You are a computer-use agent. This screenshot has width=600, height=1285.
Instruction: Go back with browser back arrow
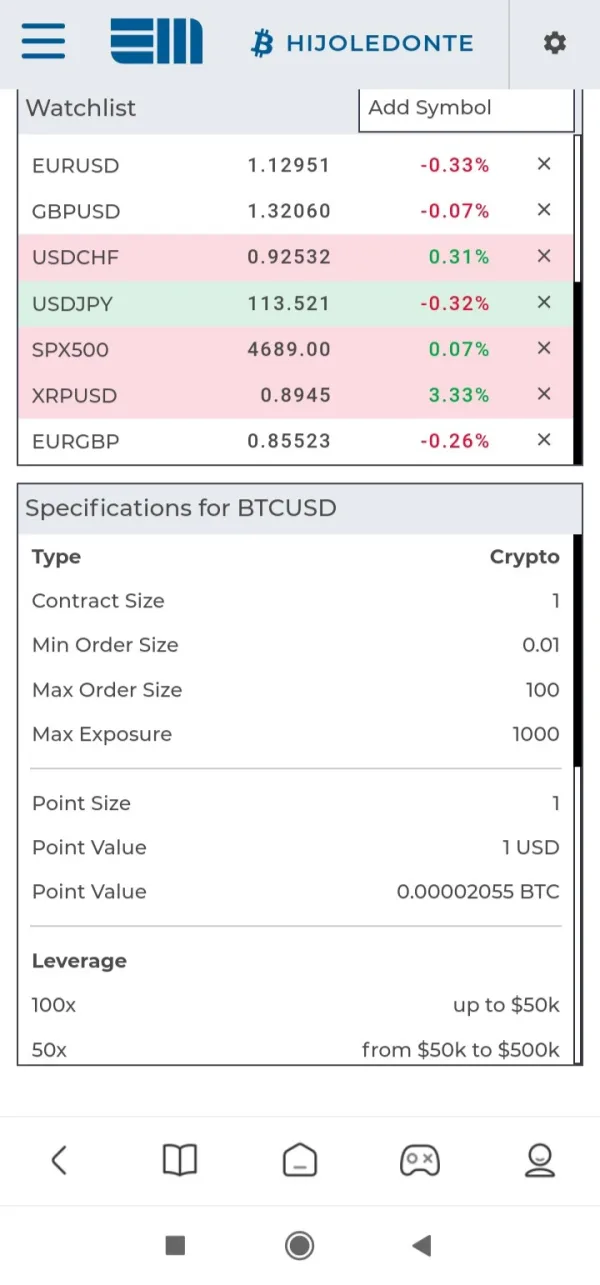59,1160
